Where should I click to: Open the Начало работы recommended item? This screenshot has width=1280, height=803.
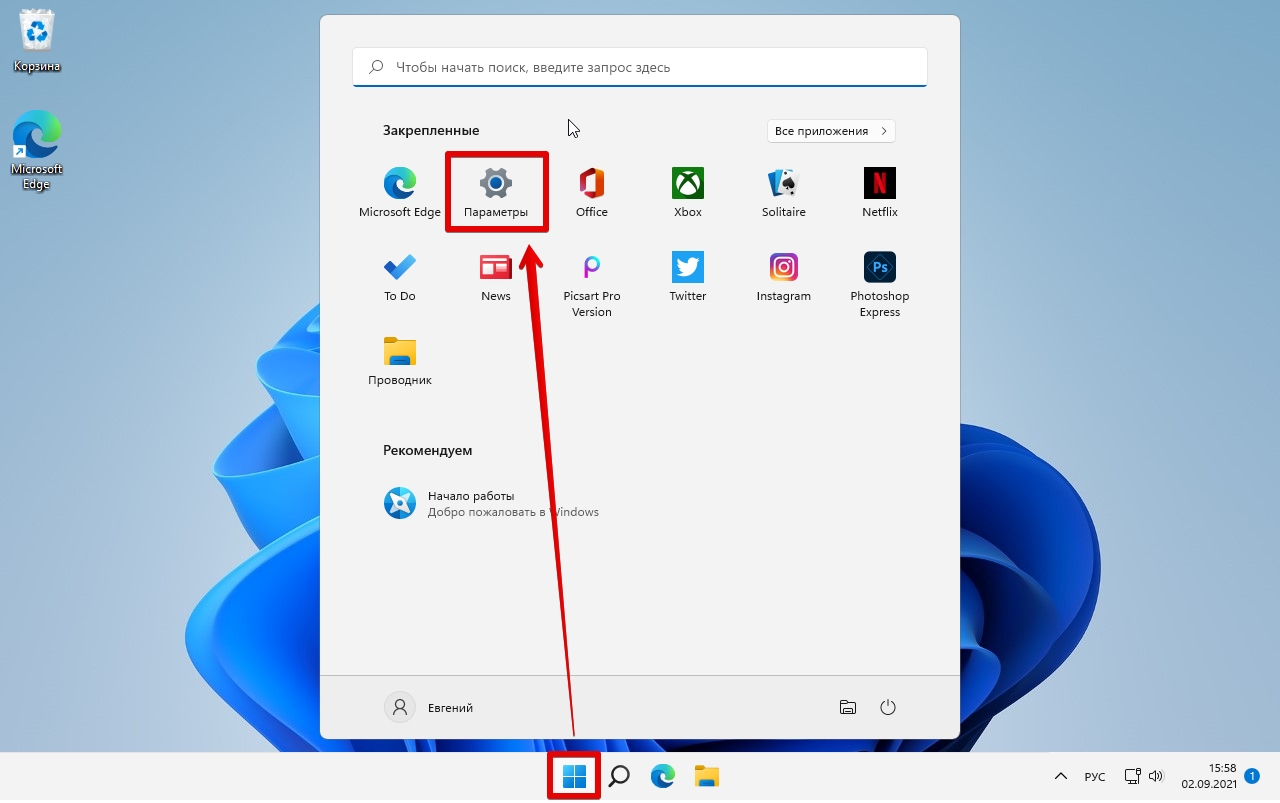(x=491, y=503)
